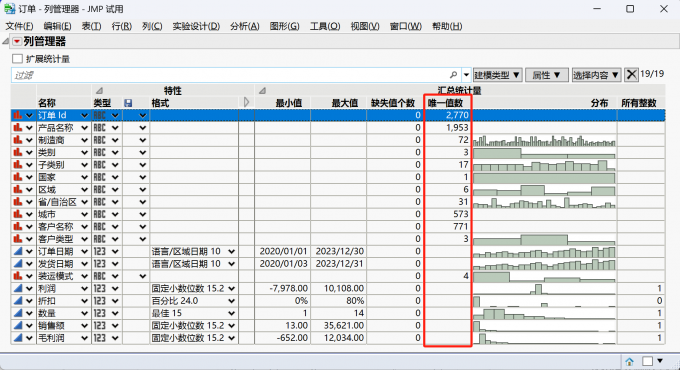
Task: Open the 列管理器 red triangle menu
Action: [16, 42]
